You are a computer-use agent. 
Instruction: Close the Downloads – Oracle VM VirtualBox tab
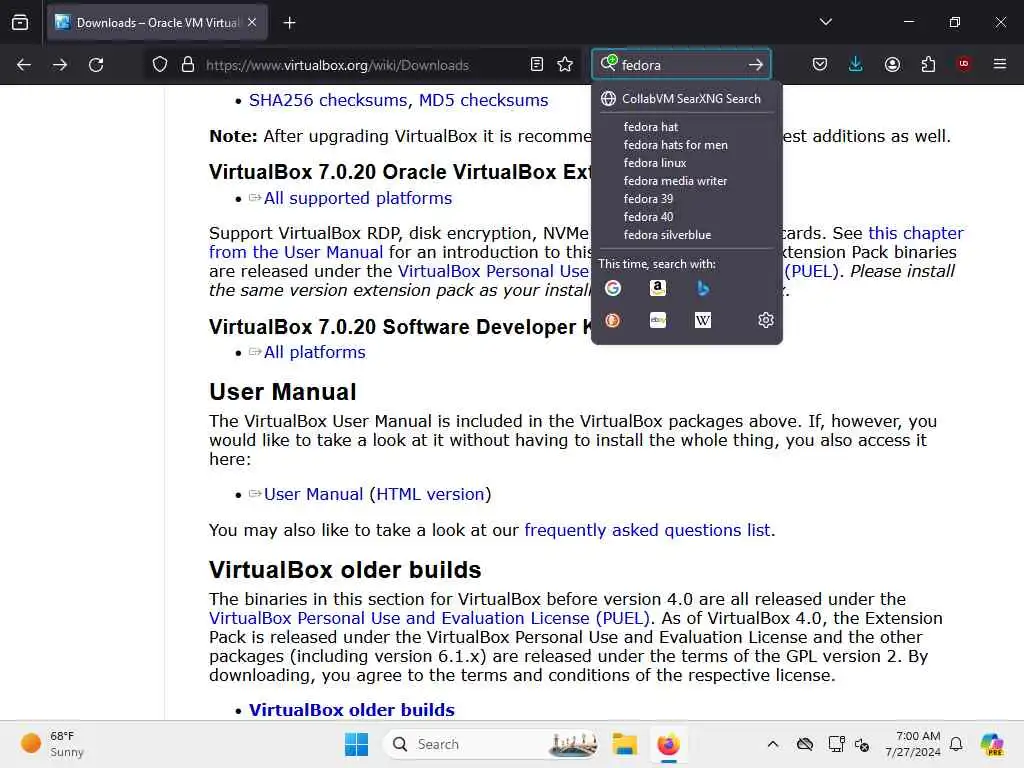(252, 22)
